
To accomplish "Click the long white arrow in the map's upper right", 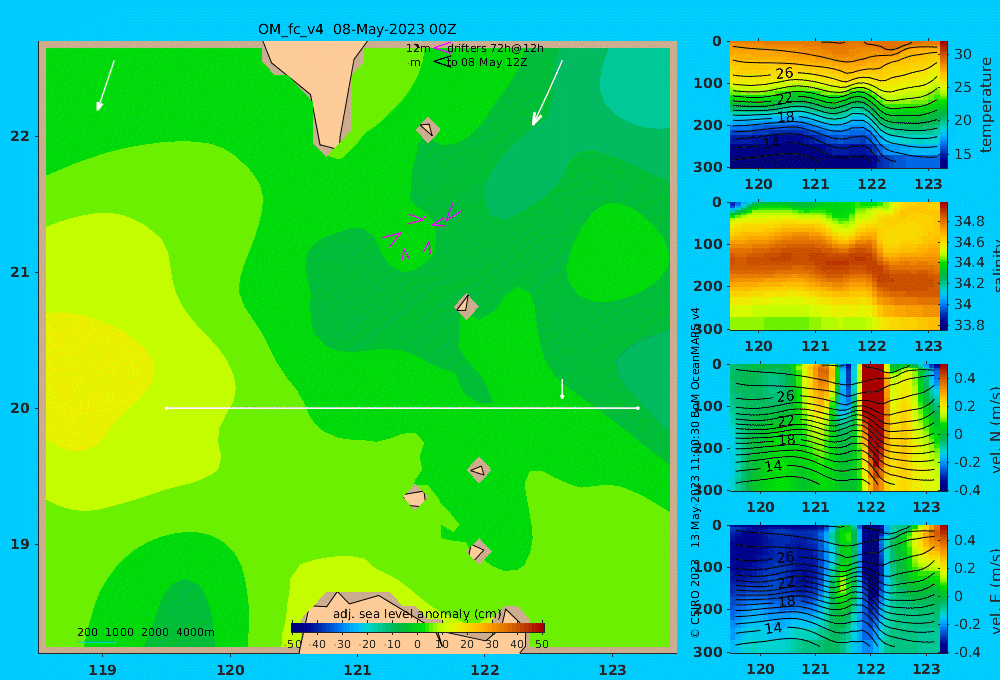I will [x=547, y=93].
